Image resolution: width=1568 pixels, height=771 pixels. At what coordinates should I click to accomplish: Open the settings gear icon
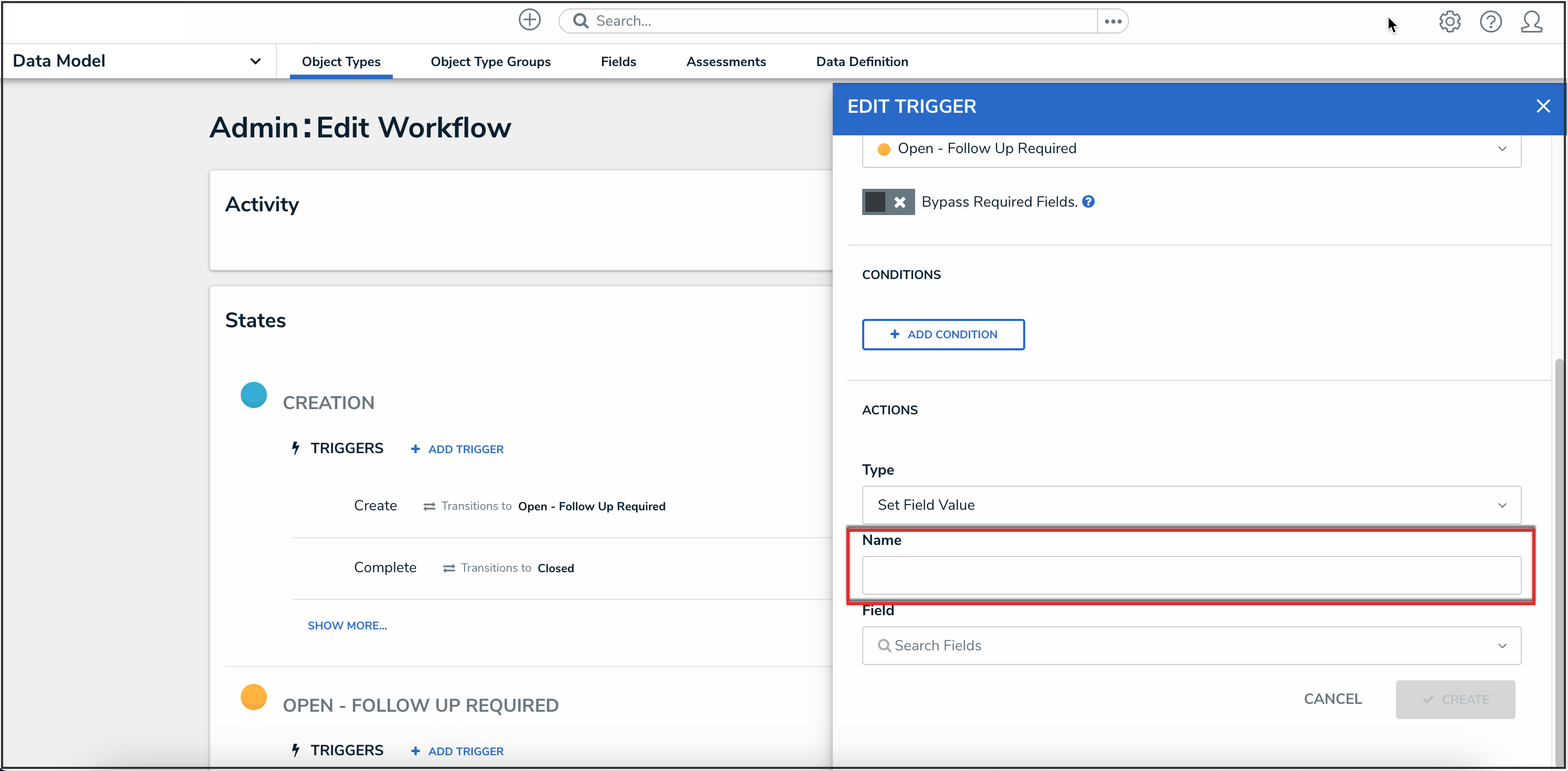tap(1449, 22)
